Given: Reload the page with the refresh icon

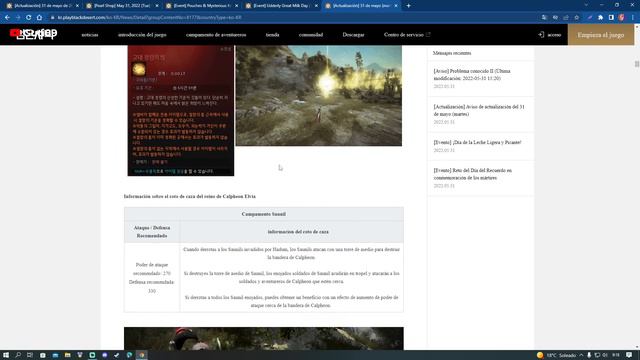Looking at the screenshot, I should (29, 18).
